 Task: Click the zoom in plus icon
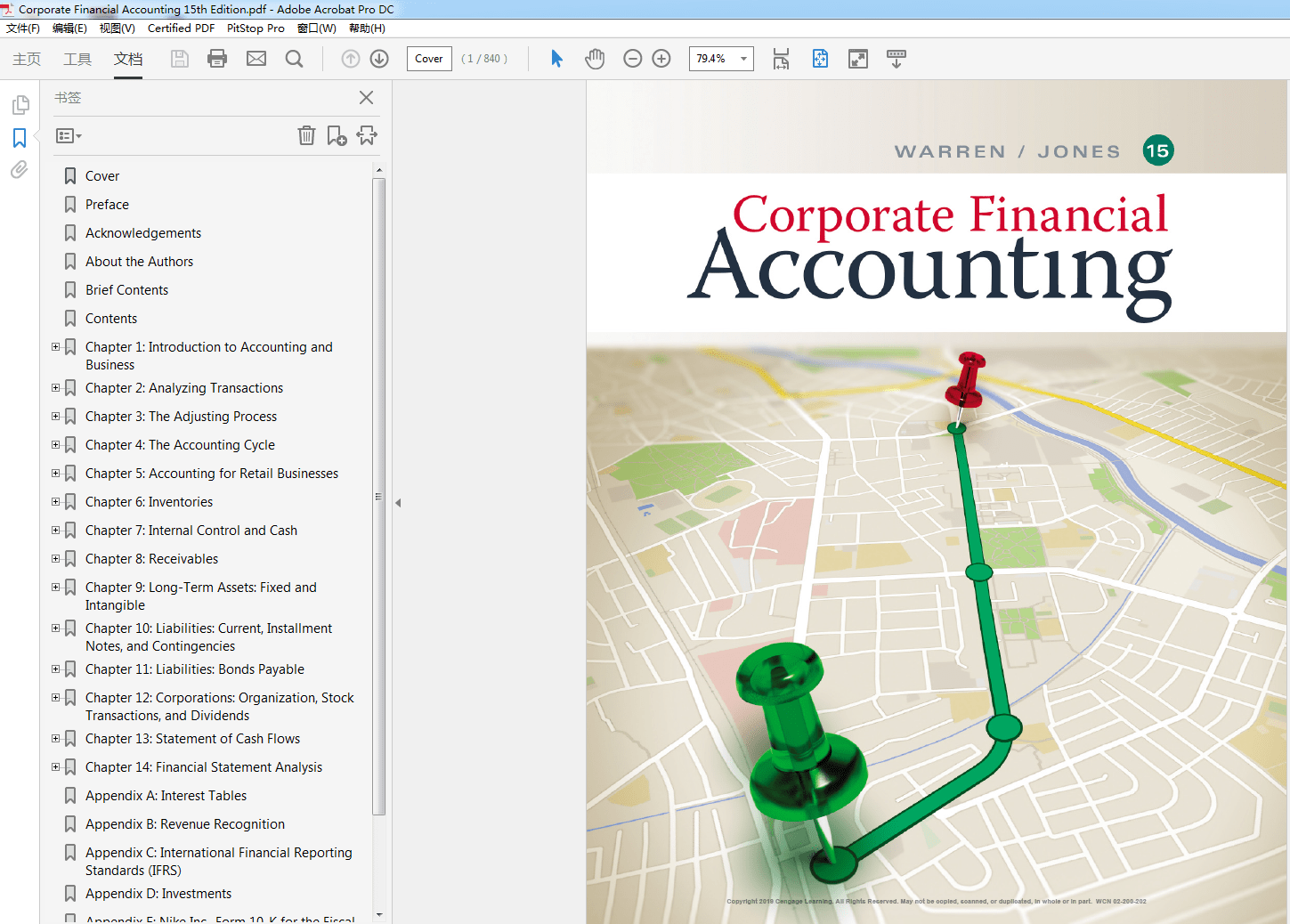point(661,59)
